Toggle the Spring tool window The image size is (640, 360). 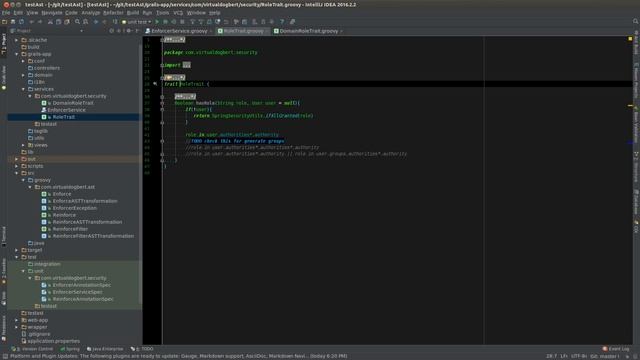point(70,349)
